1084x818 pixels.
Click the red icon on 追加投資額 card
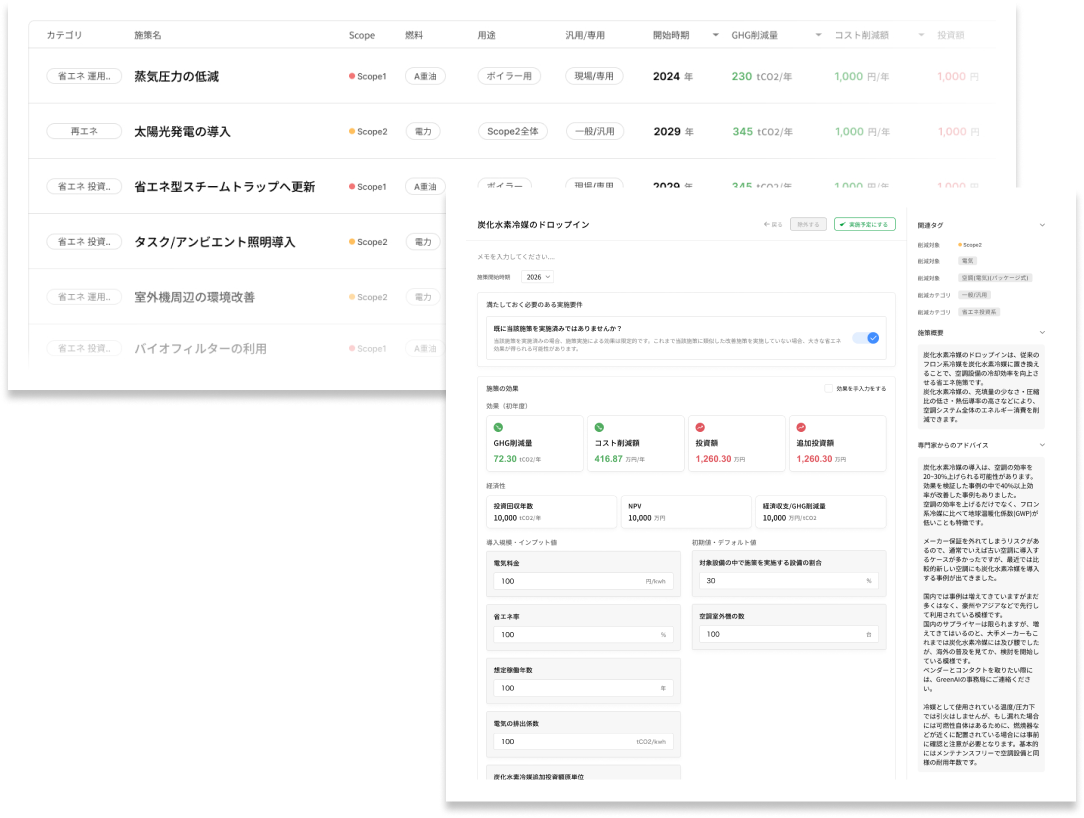click(x=799, y=427)
